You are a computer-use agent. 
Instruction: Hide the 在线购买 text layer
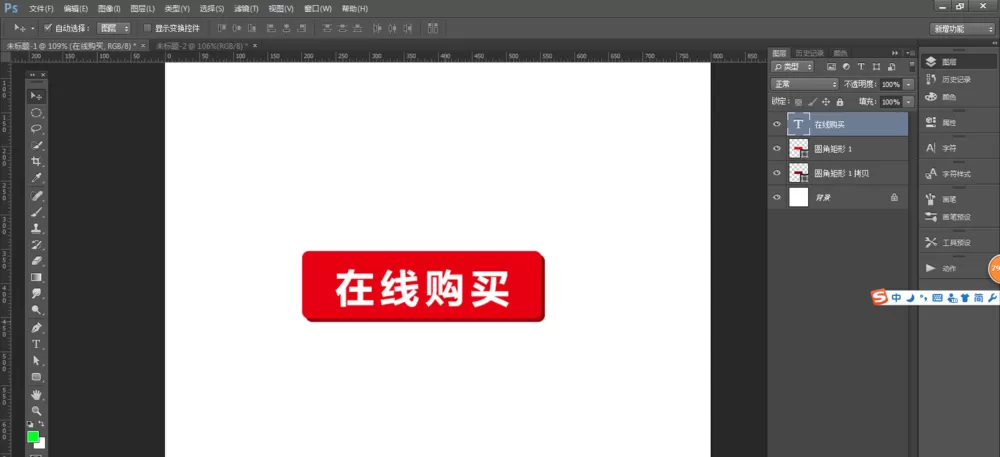tap(777, 124)
